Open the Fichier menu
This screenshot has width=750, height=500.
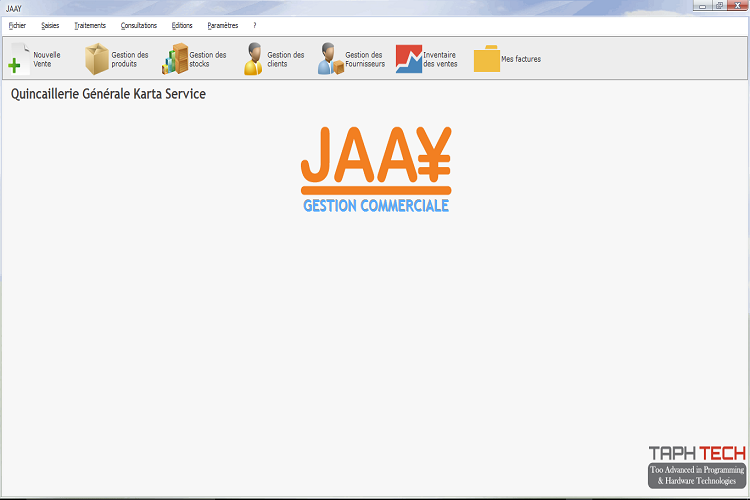tap(17, 25)
